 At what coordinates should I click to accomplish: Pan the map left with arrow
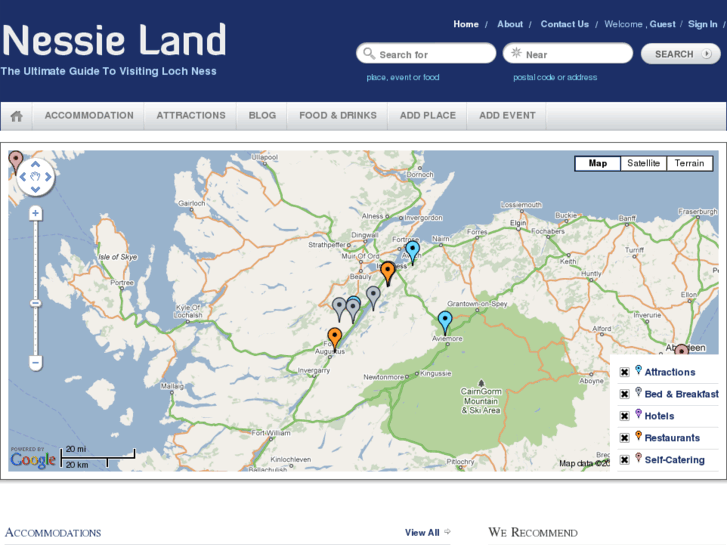pos(23,177)
